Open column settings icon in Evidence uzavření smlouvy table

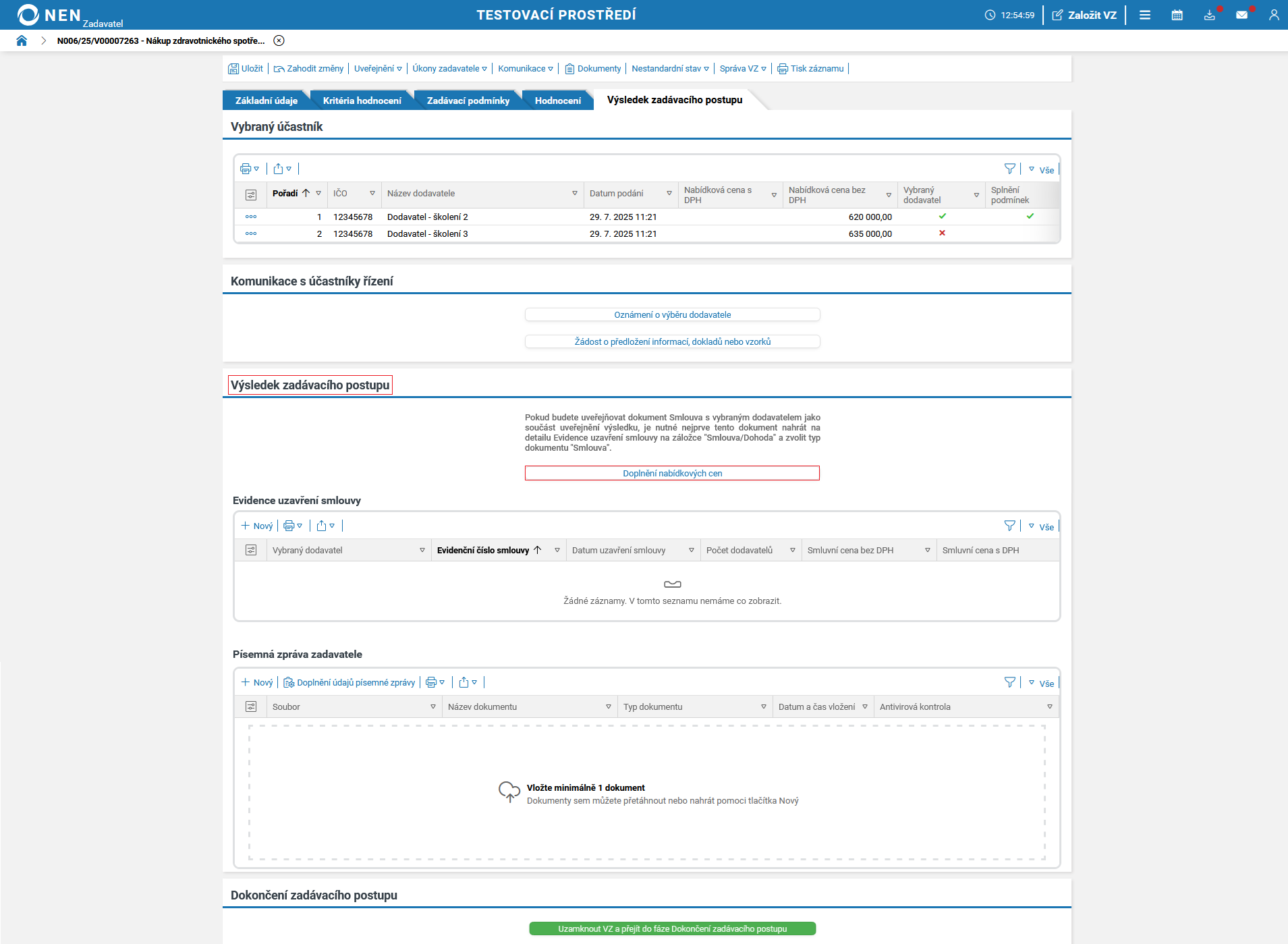(251, 550)
